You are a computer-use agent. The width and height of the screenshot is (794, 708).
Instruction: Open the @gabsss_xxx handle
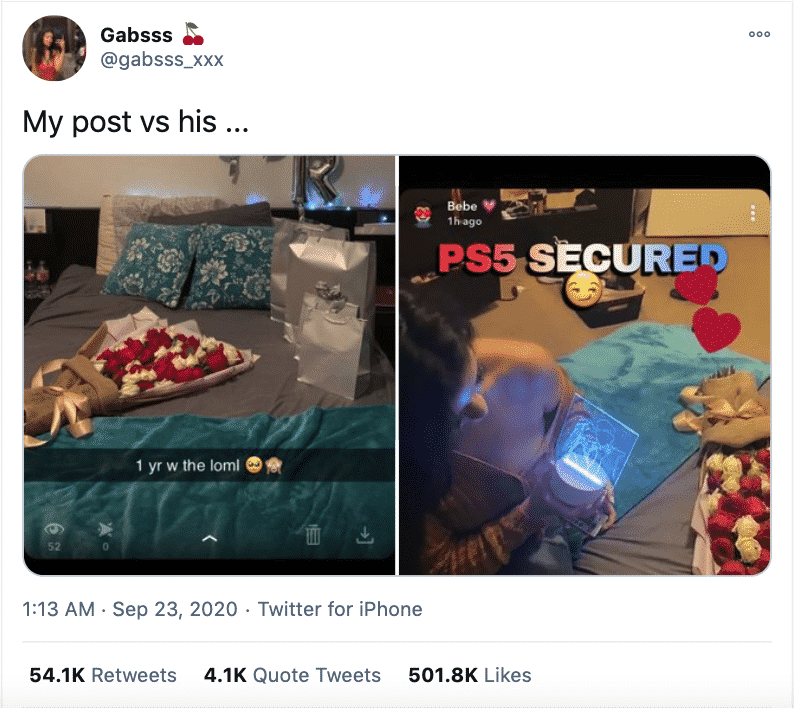coord(162,60)
